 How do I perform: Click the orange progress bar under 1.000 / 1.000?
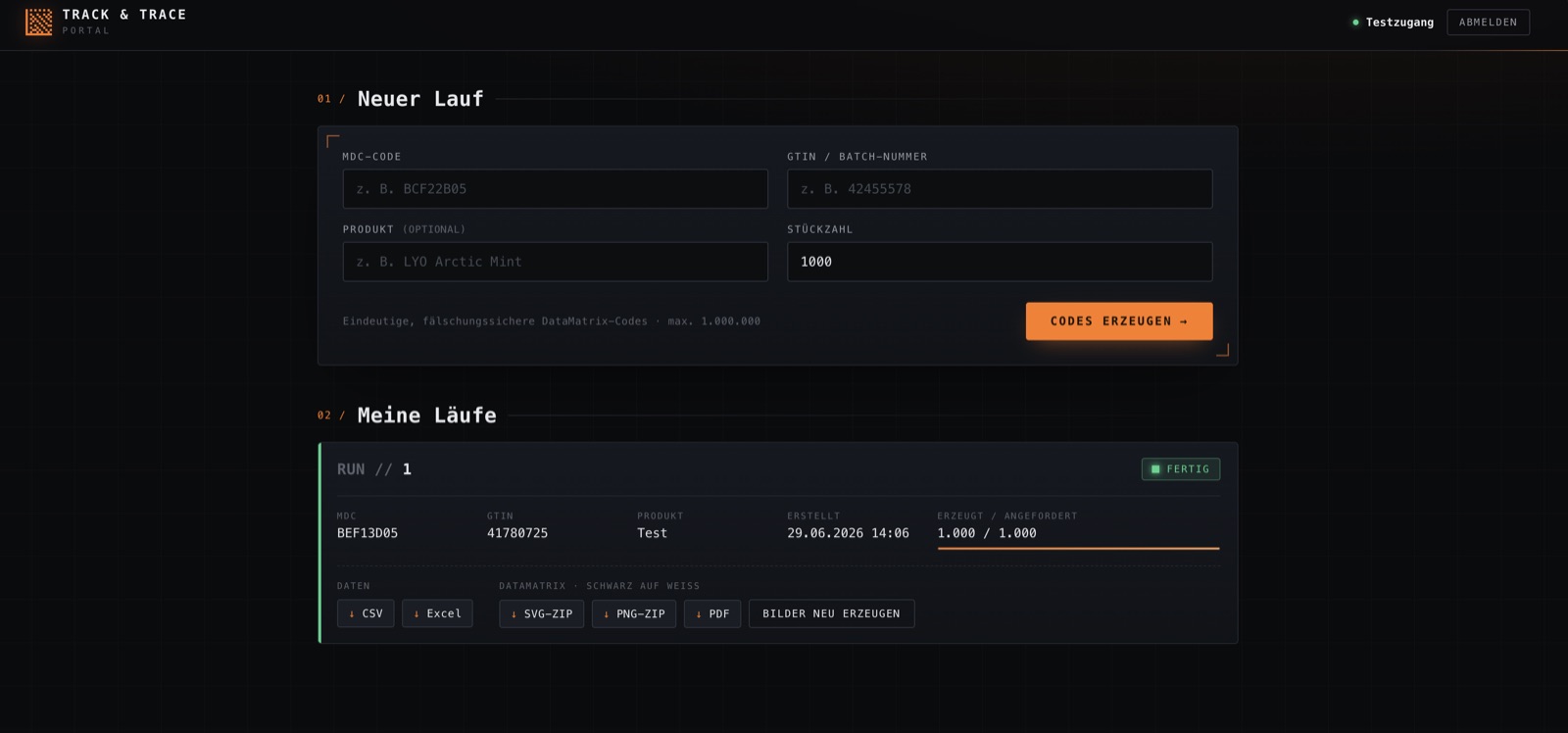(x=1078, y=549)
